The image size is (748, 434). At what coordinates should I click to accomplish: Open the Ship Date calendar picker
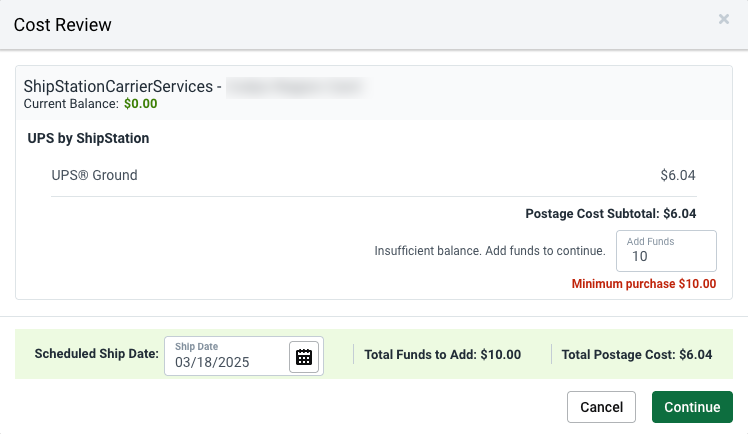click(304, 357)
